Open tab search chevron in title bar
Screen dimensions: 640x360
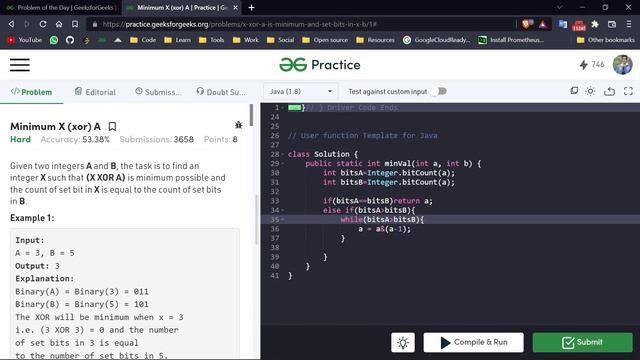560,7
